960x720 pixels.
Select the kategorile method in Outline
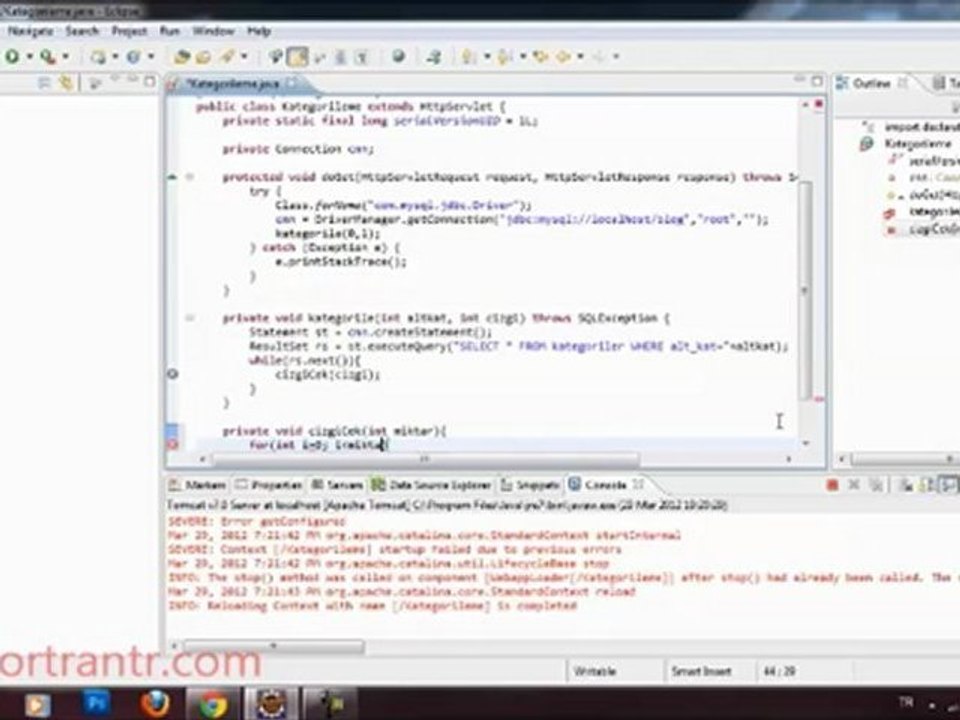click(x=934, y=212)
